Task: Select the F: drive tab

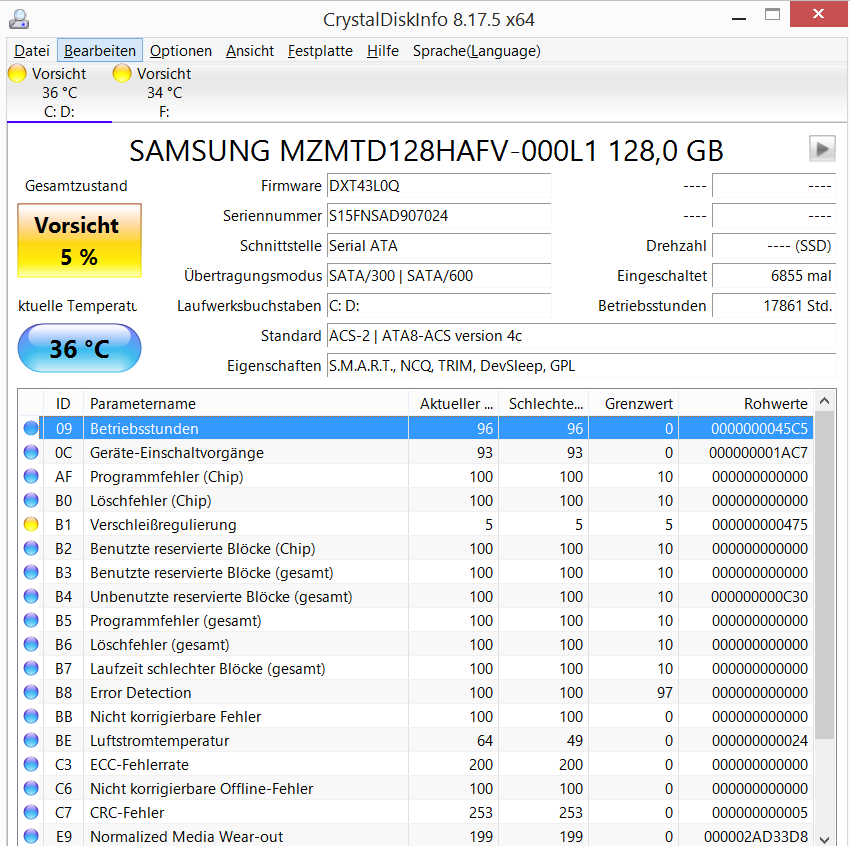Action: (x=164, y=92)
